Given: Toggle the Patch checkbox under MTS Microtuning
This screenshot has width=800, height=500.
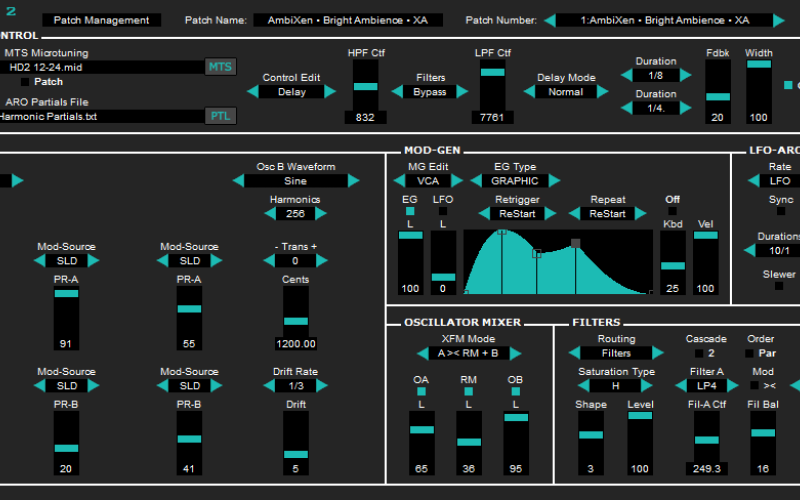Looking at the screenshot, I should tap(25, 82).
